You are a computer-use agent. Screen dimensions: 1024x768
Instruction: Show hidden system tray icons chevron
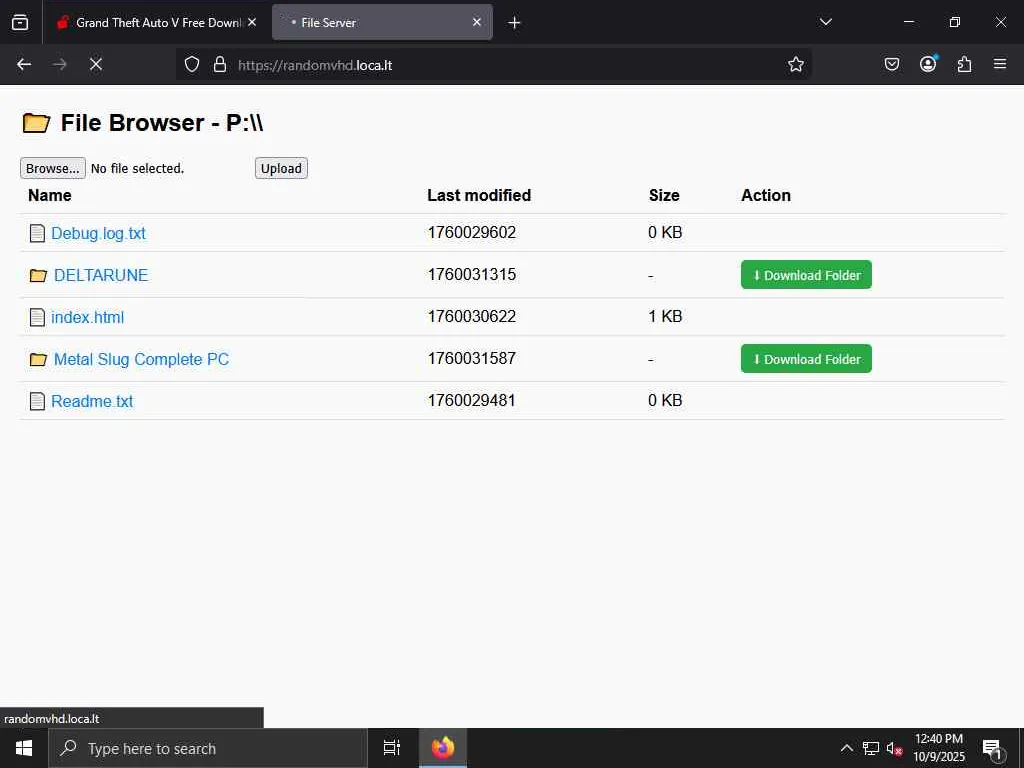click(x=846, y=748)
